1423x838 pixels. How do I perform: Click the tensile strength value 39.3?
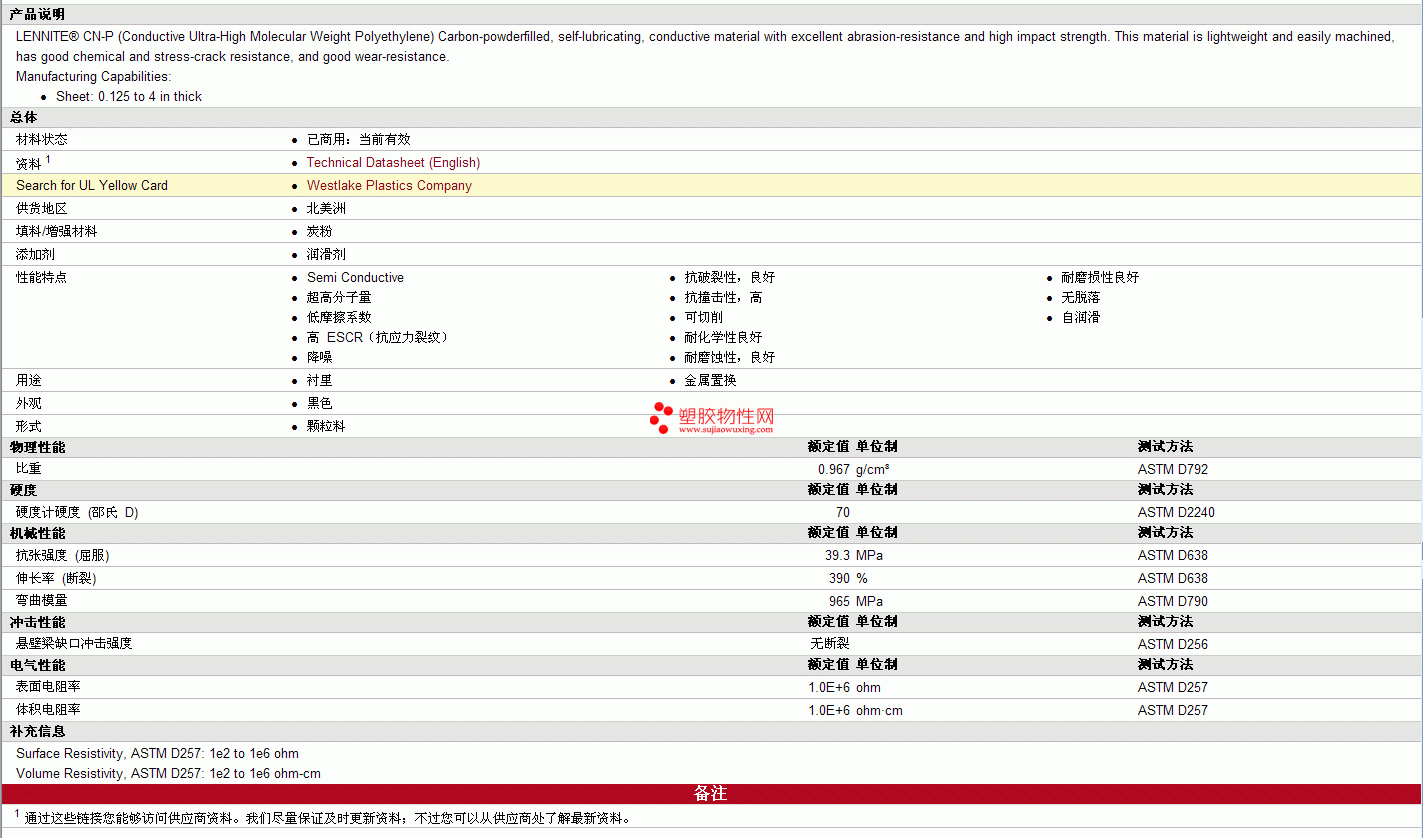coord(838,555)
